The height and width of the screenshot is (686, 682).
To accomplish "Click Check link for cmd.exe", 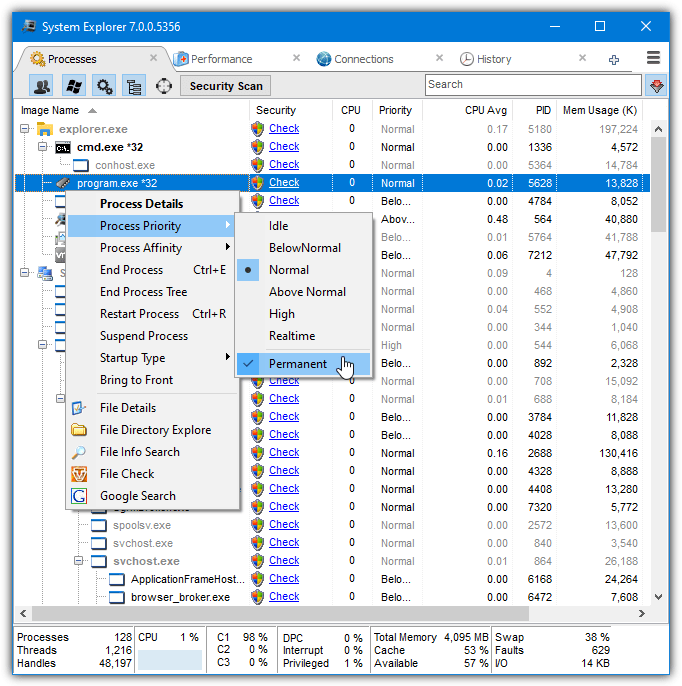I will [x=284, y=146].
